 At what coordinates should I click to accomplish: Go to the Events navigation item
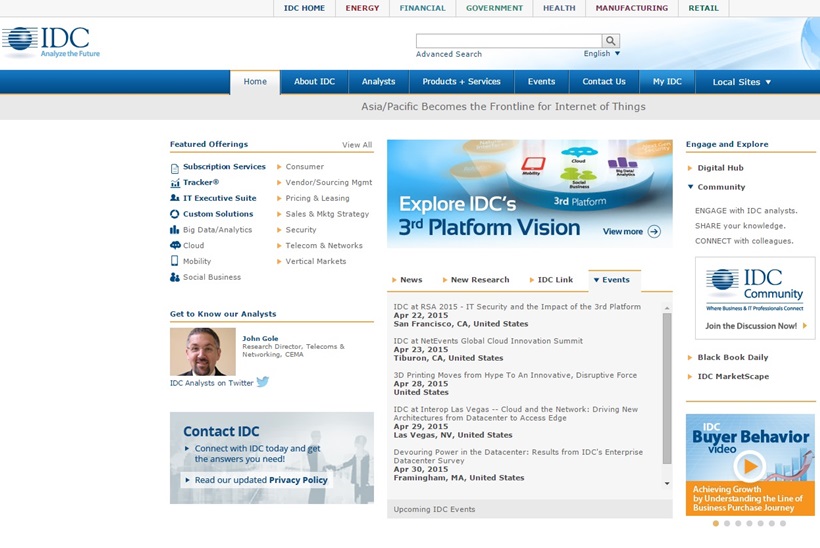(x=541, y=82)
